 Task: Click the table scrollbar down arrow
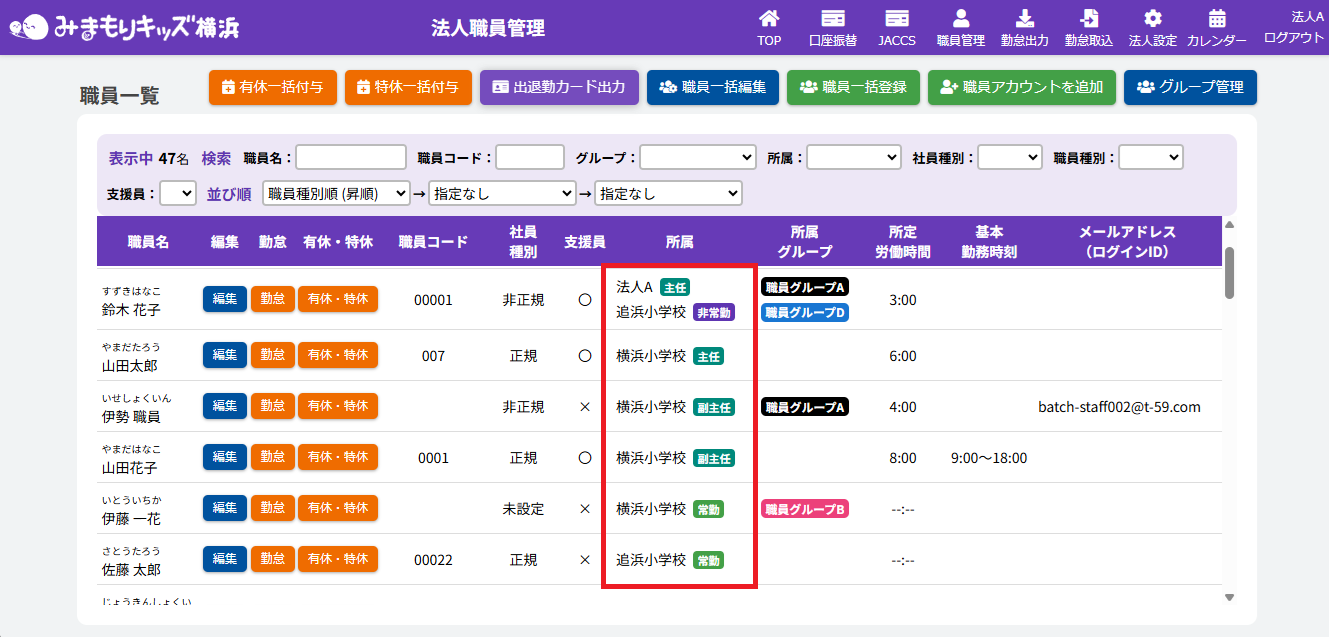(1230, 597)
